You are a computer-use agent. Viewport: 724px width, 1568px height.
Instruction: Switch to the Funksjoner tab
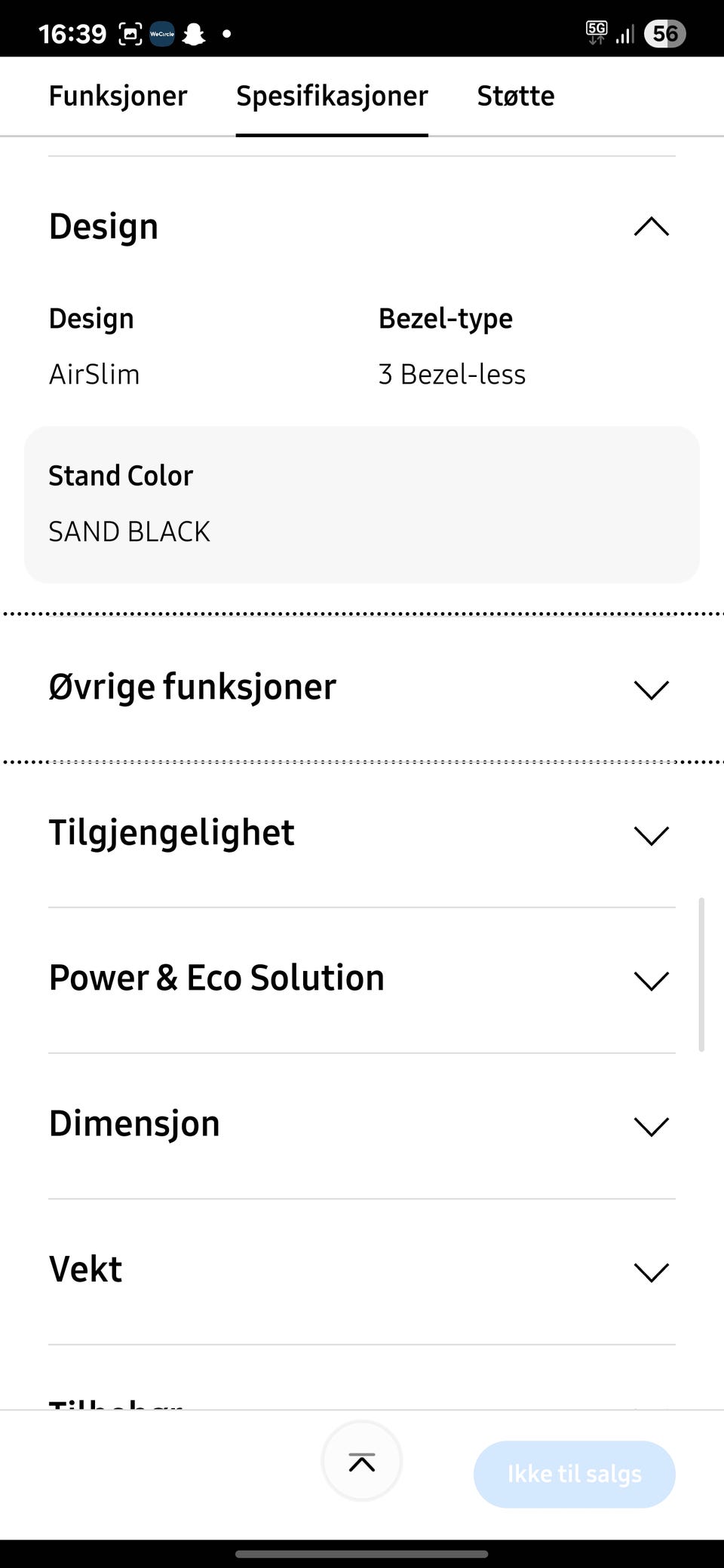pos(118,96)
